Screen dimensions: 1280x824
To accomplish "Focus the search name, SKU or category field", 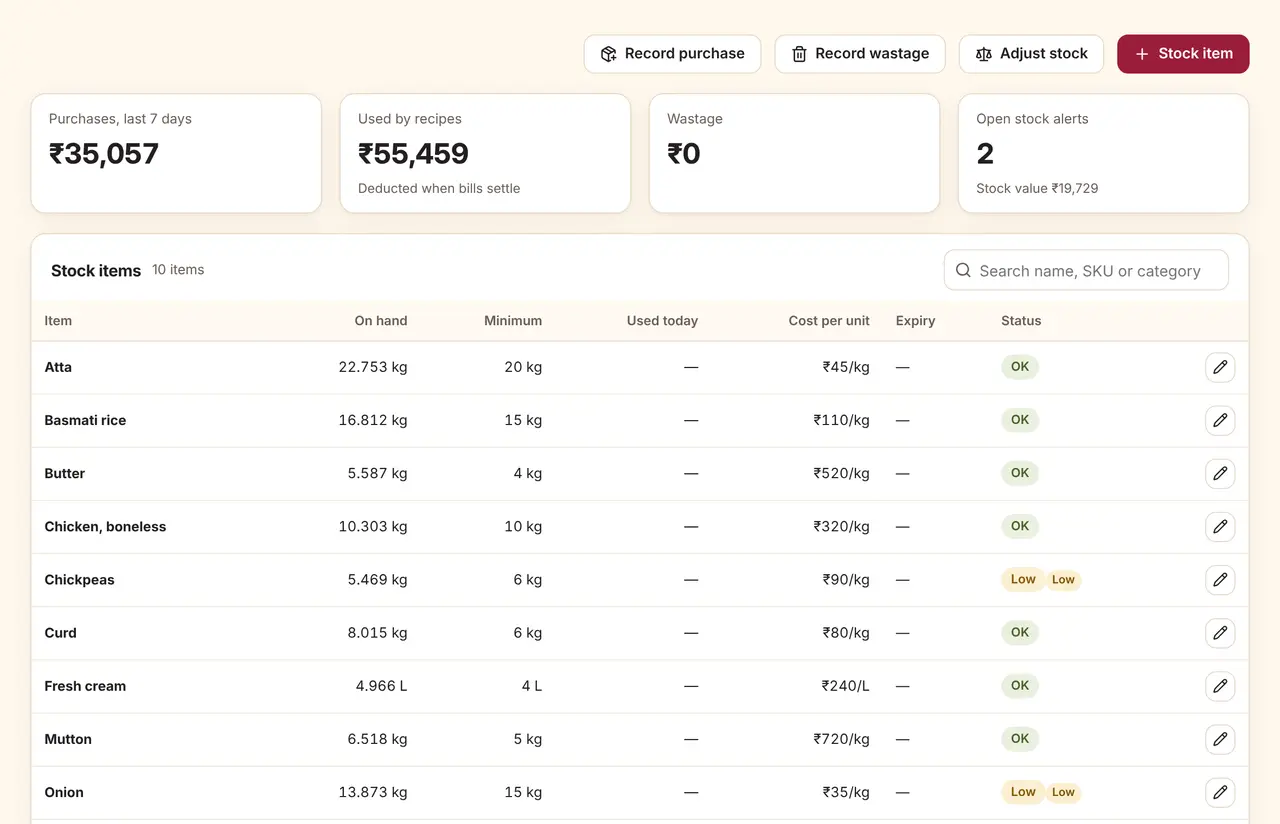I will point(1086,270).
